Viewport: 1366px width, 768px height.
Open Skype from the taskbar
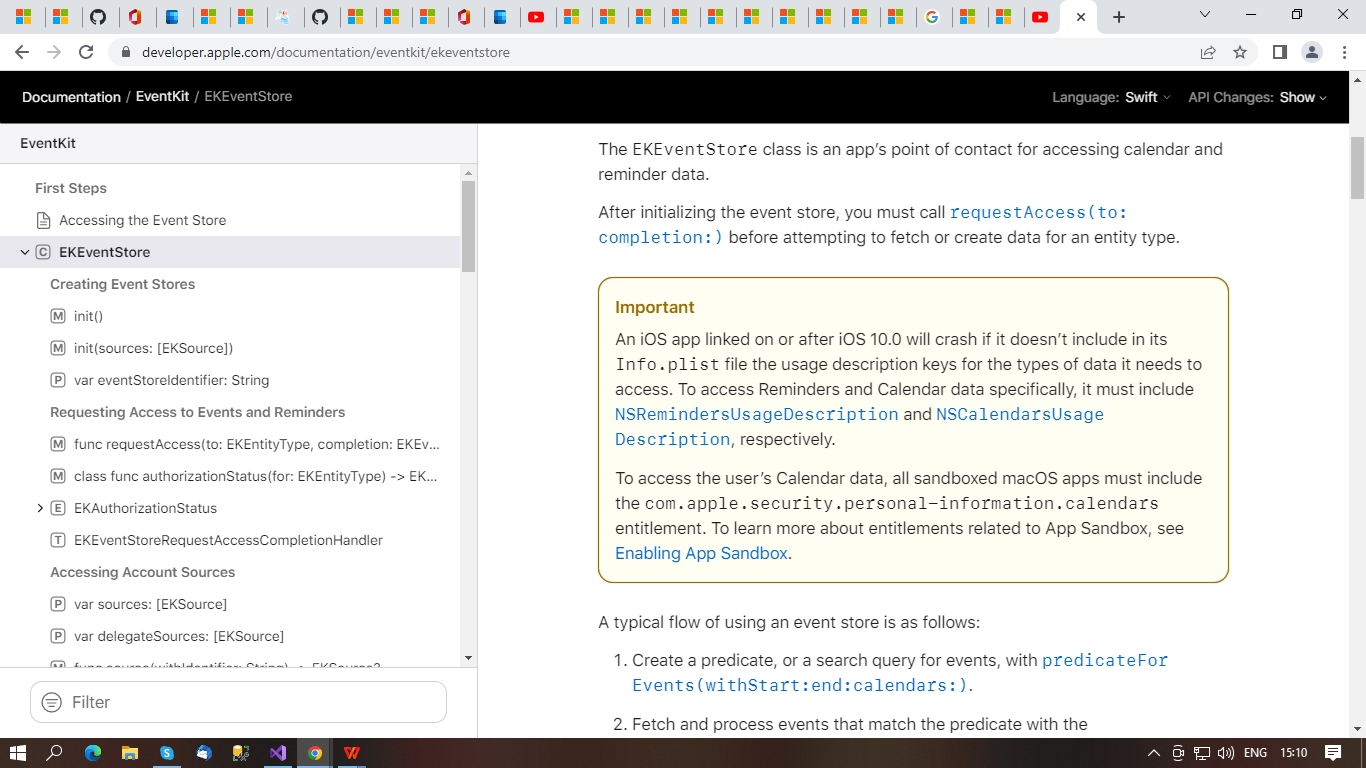click(167, 753)
